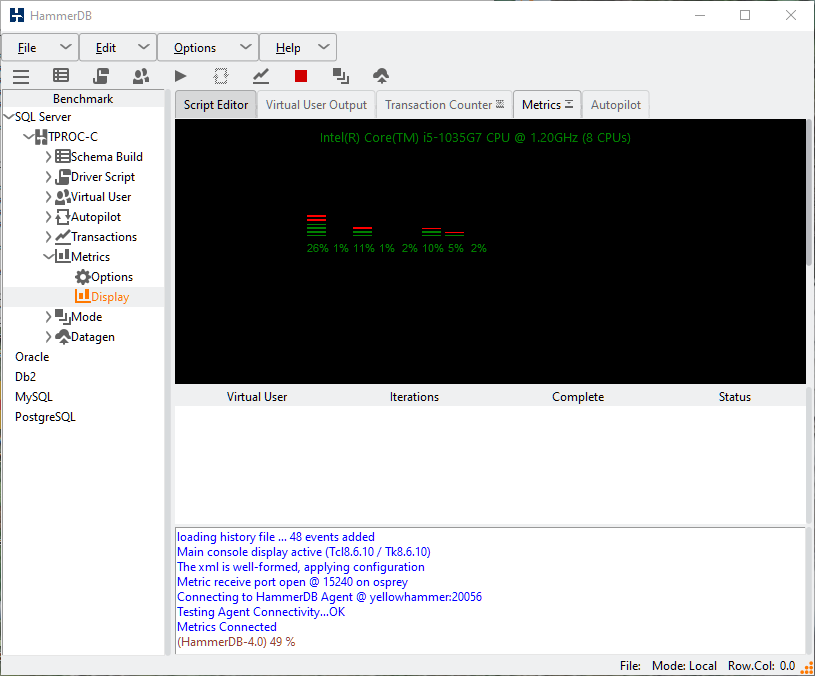The width and height of the screenshot is (815, 676).
Task: Click the Options gear icon under Metrics
Action: [x=83, y=277]
